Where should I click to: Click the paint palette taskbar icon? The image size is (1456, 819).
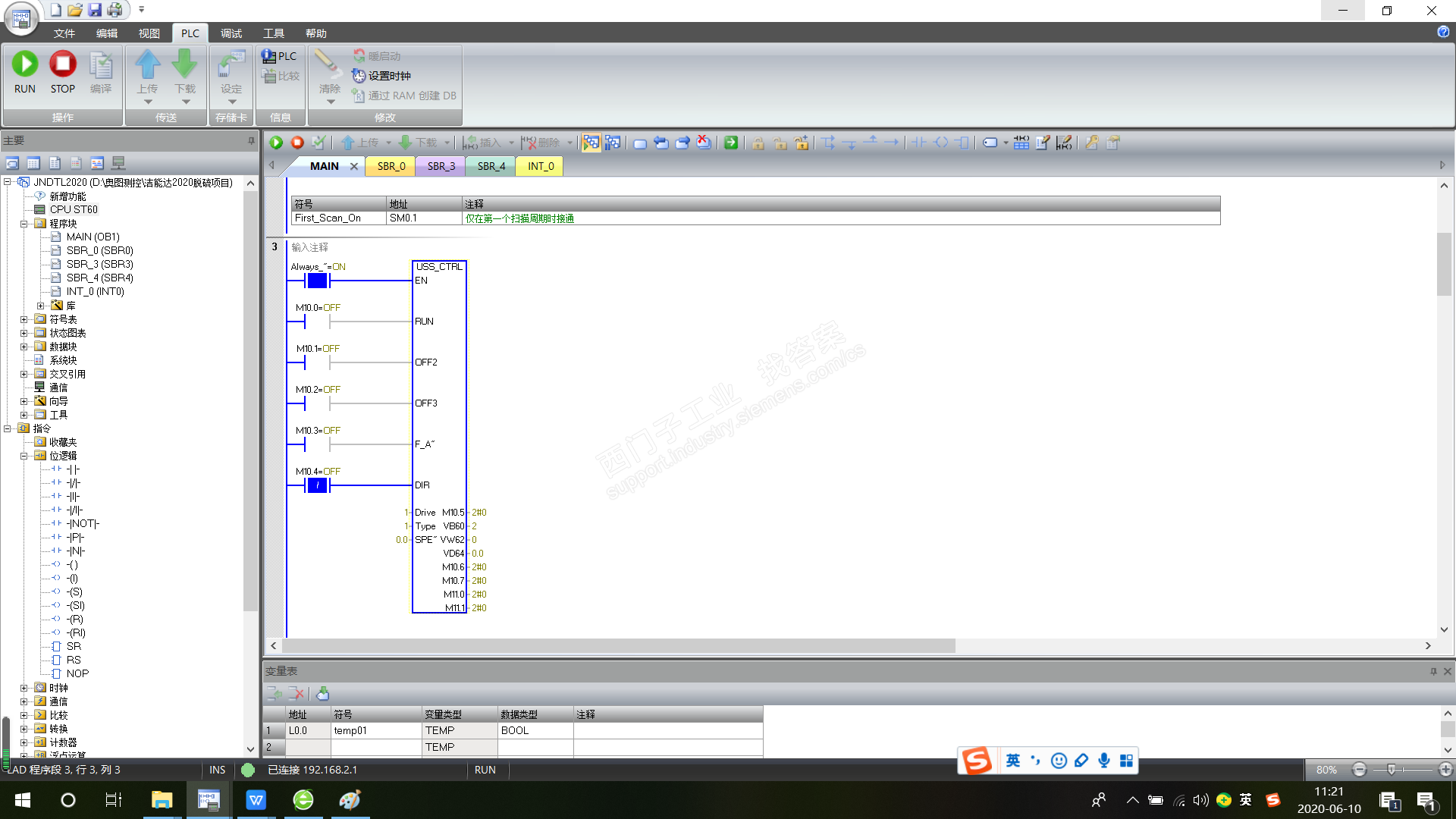[350, 800]
